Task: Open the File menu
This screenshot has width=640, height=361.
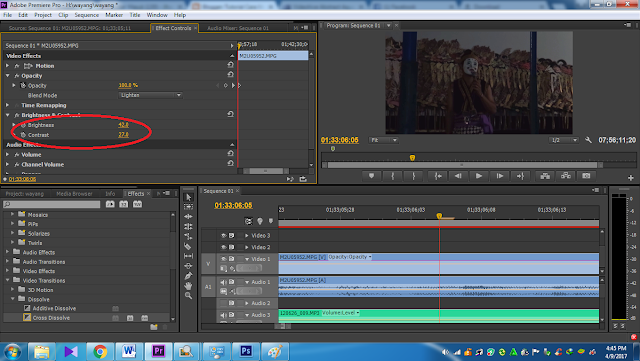Action: tap(7, 15)
